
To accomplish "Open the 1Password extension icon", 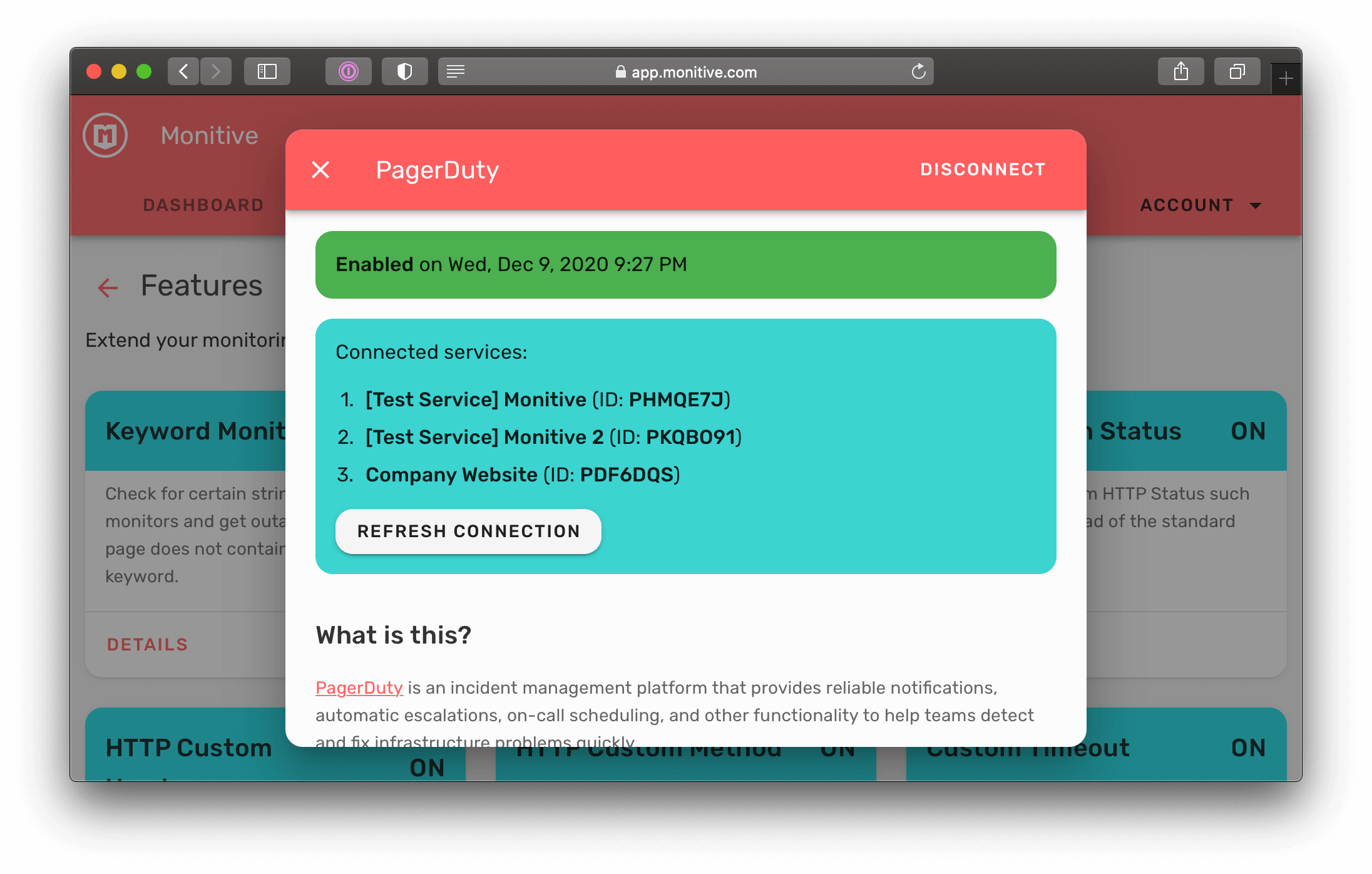I will pyautogui.click(x=349, y=71).
